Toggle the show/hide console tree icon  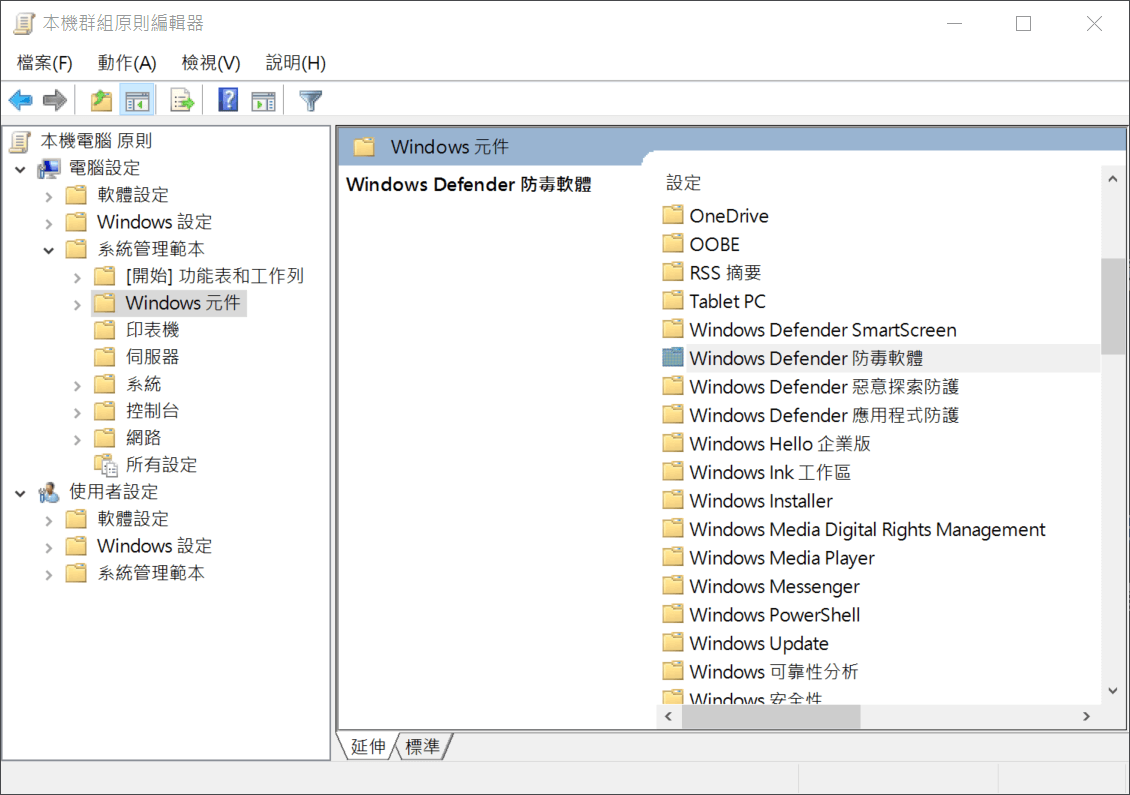coord(137,100)
